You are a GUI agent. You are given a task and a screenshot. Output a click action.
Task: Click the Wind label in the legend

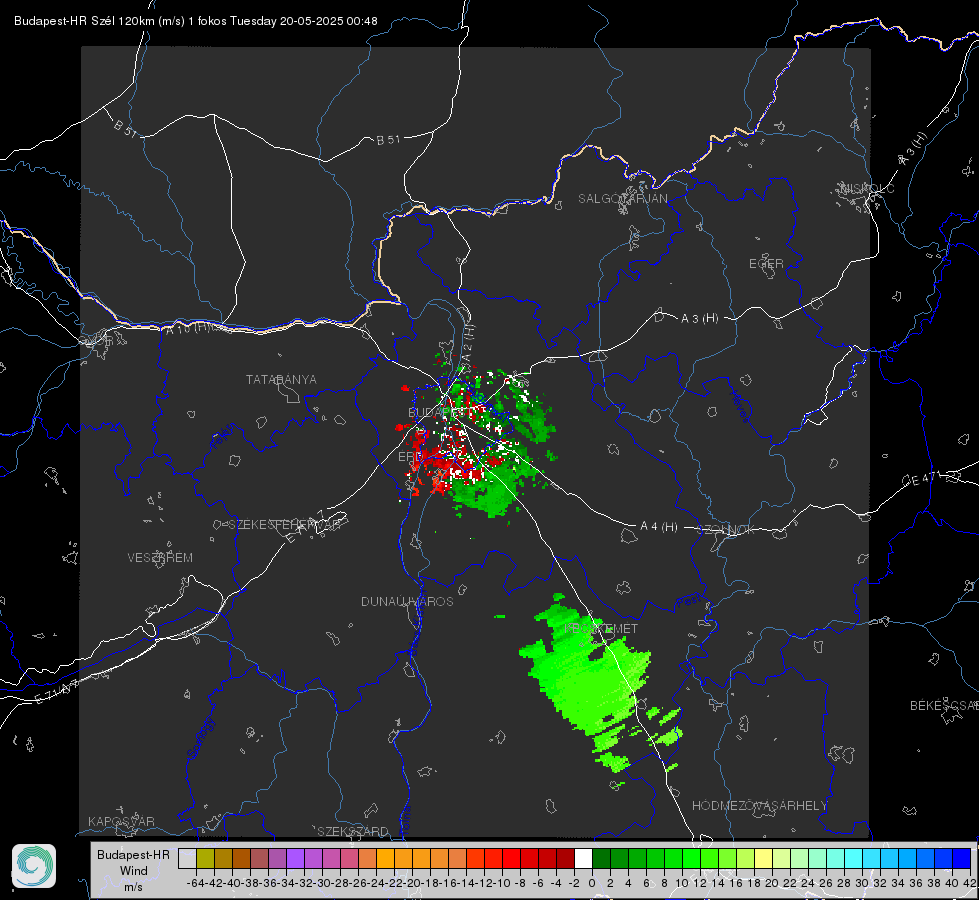(134, 871)
